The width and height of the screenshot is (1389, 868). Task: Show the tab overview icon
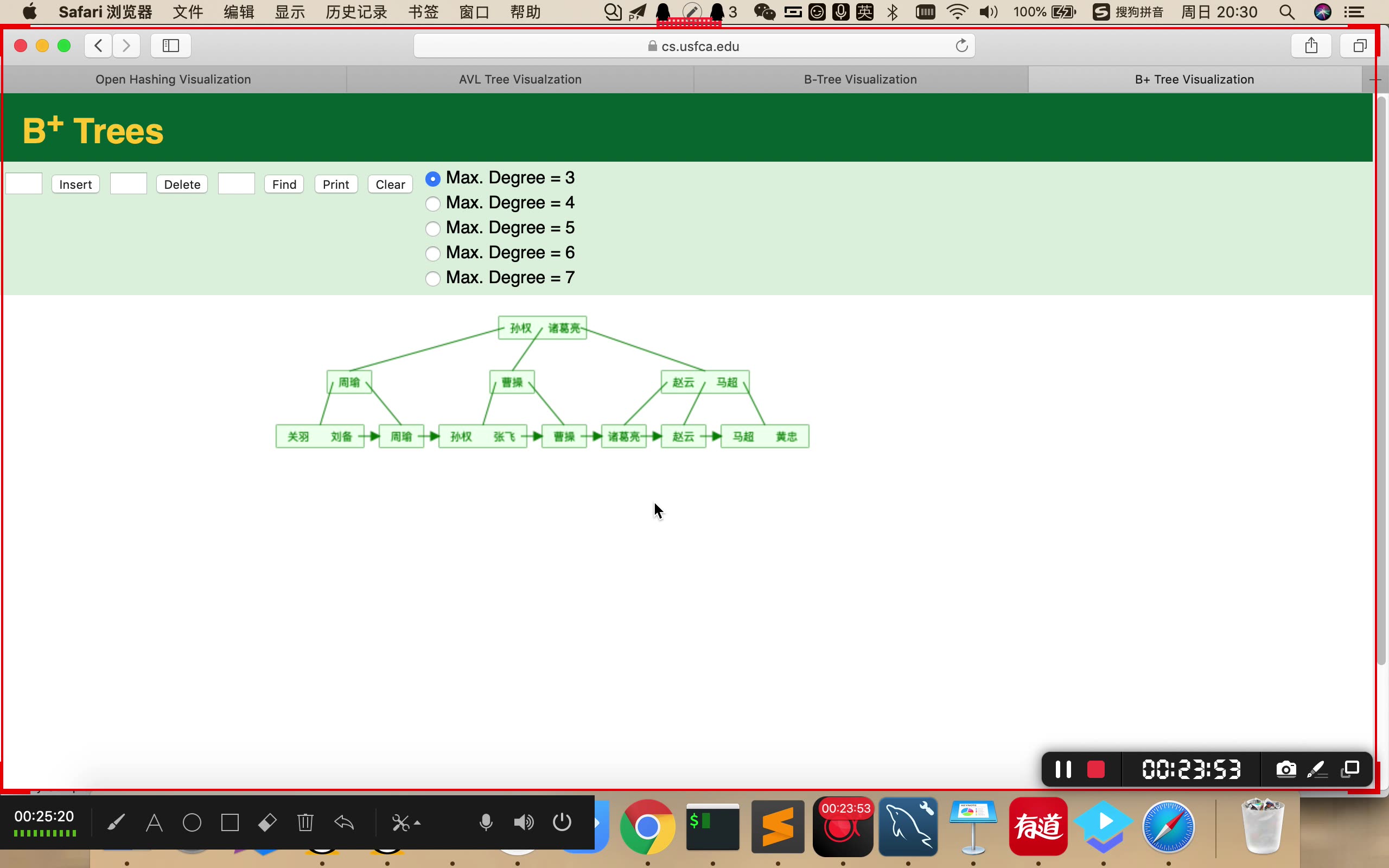1359,46
